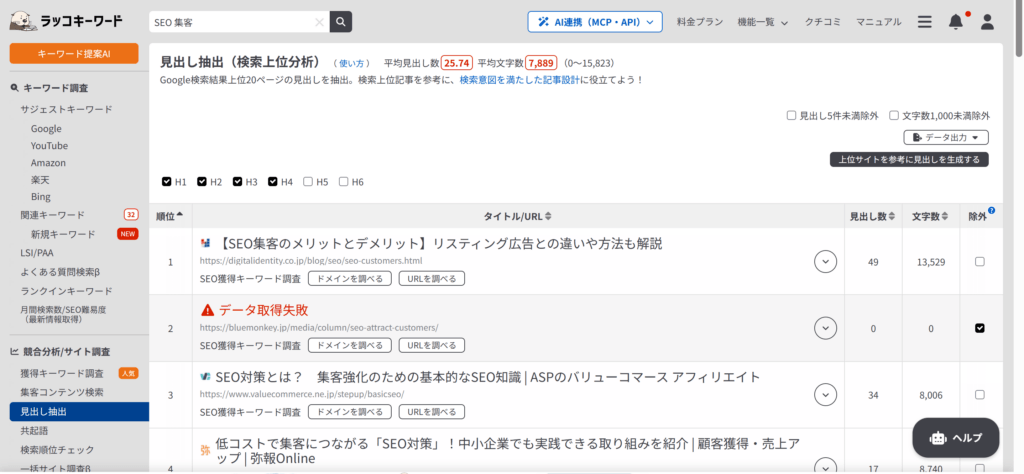Viewport: 1024px width, 474px height.
Task: Open the 使い方 link
Action: point(351,63)
